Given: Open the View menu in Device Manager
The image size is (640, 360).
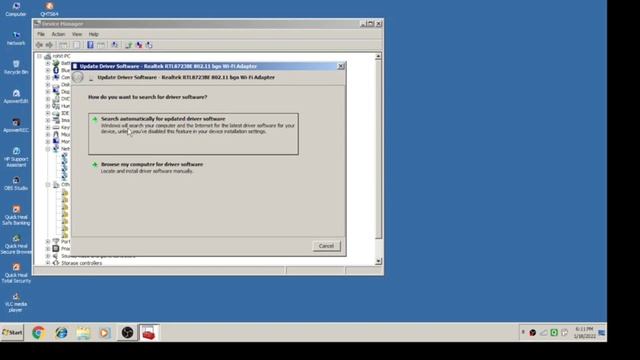Looking at the screenshot, I should [77, 34].
